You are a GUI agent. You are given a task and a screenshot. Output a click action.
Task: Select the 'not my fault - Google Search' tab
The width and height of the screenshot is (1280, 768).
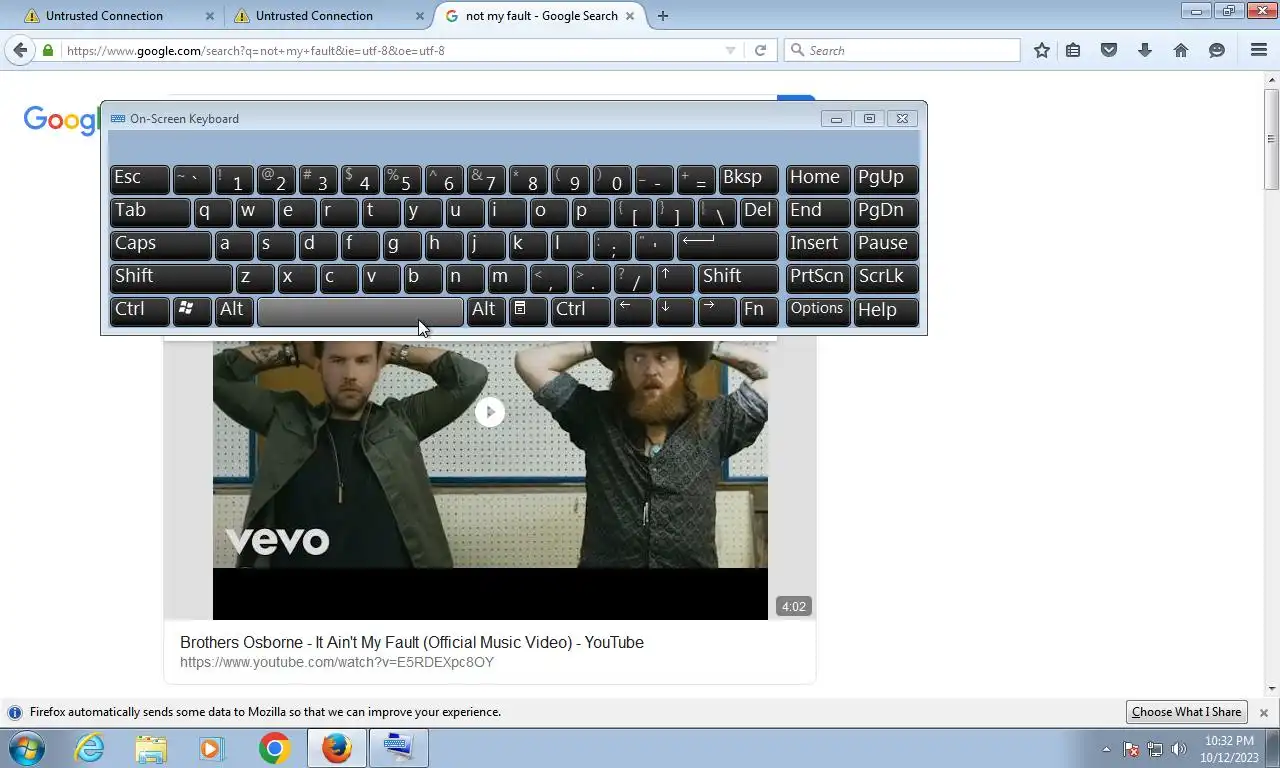tap(541, 16)
